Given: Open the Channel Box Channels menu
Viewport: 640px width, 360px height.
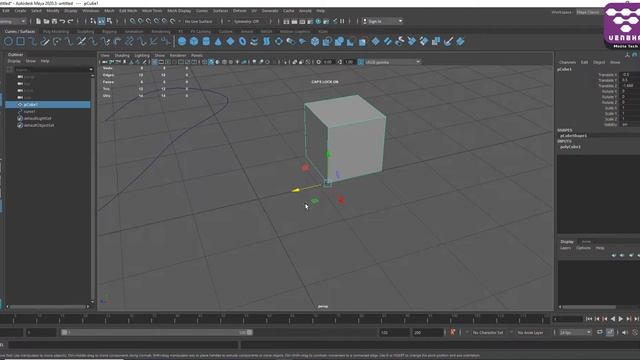Looking at the screenshot, I should (567, 62).
